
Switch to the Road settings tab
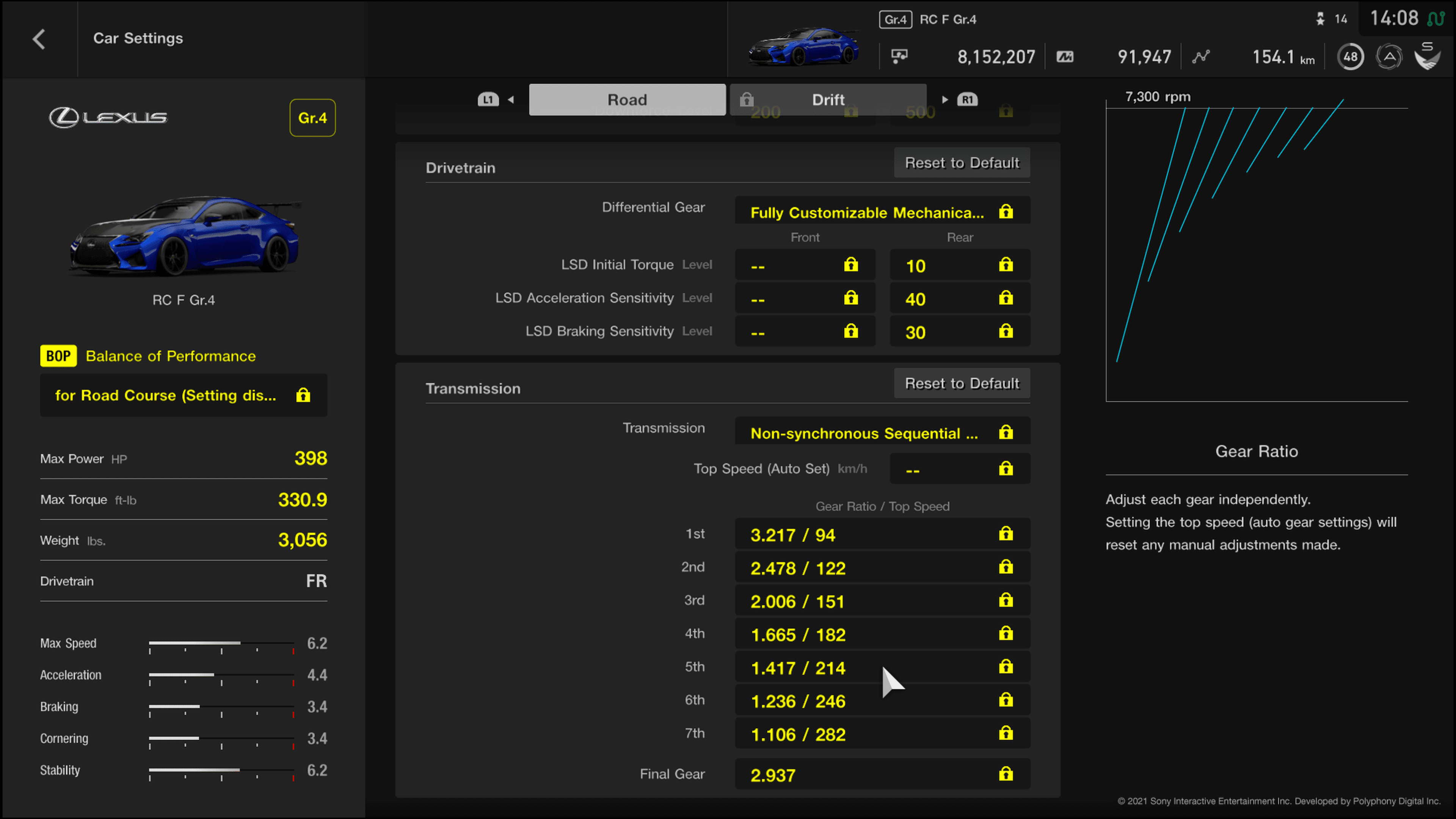pos(628,99)
